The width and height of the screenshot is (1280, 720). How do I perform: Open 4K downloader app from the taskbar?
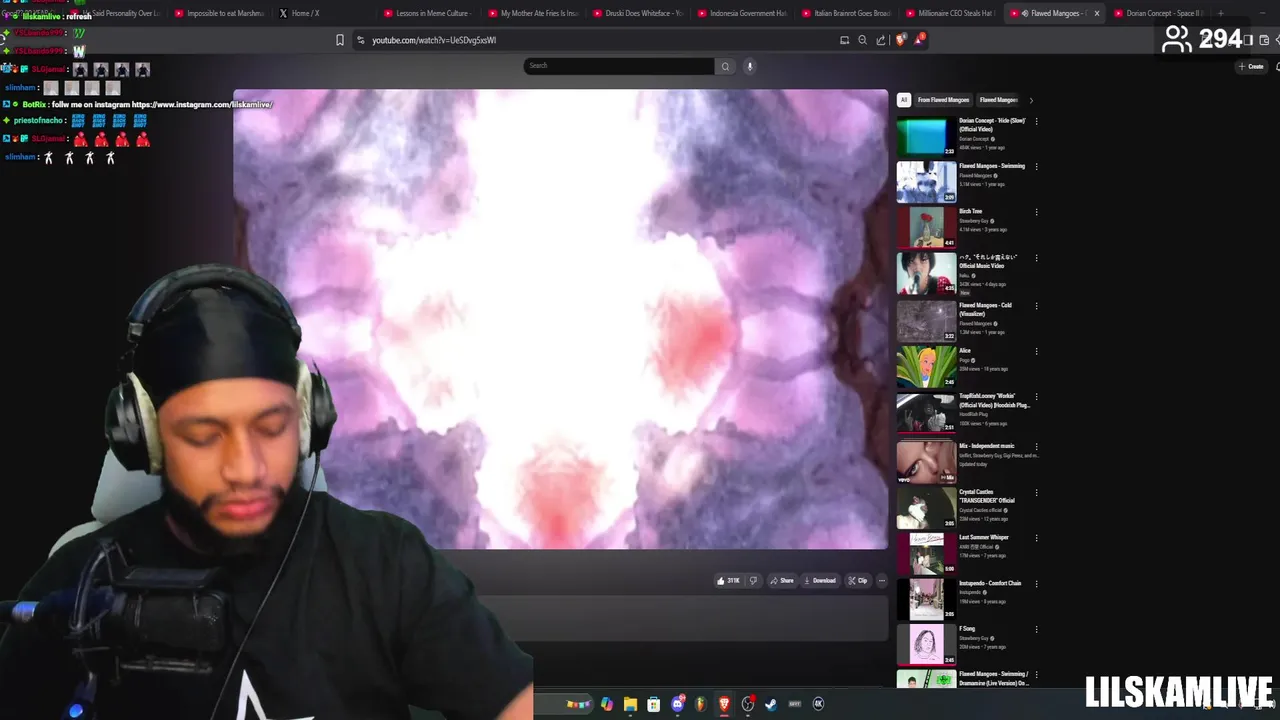point(818,704)
